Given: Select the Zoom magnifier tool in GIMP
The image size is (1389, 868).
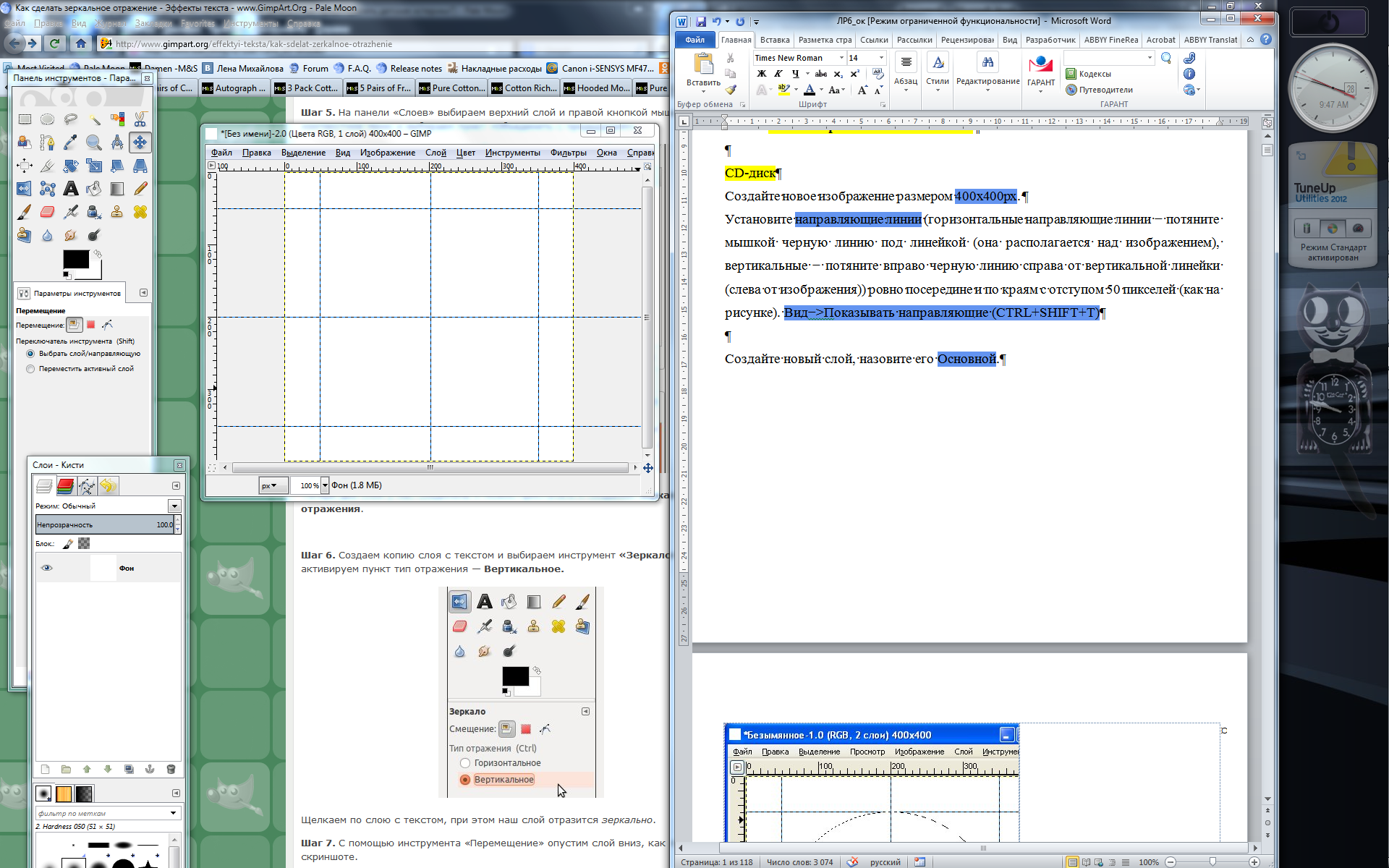Looking at the screenshot, I should [94, 142].
